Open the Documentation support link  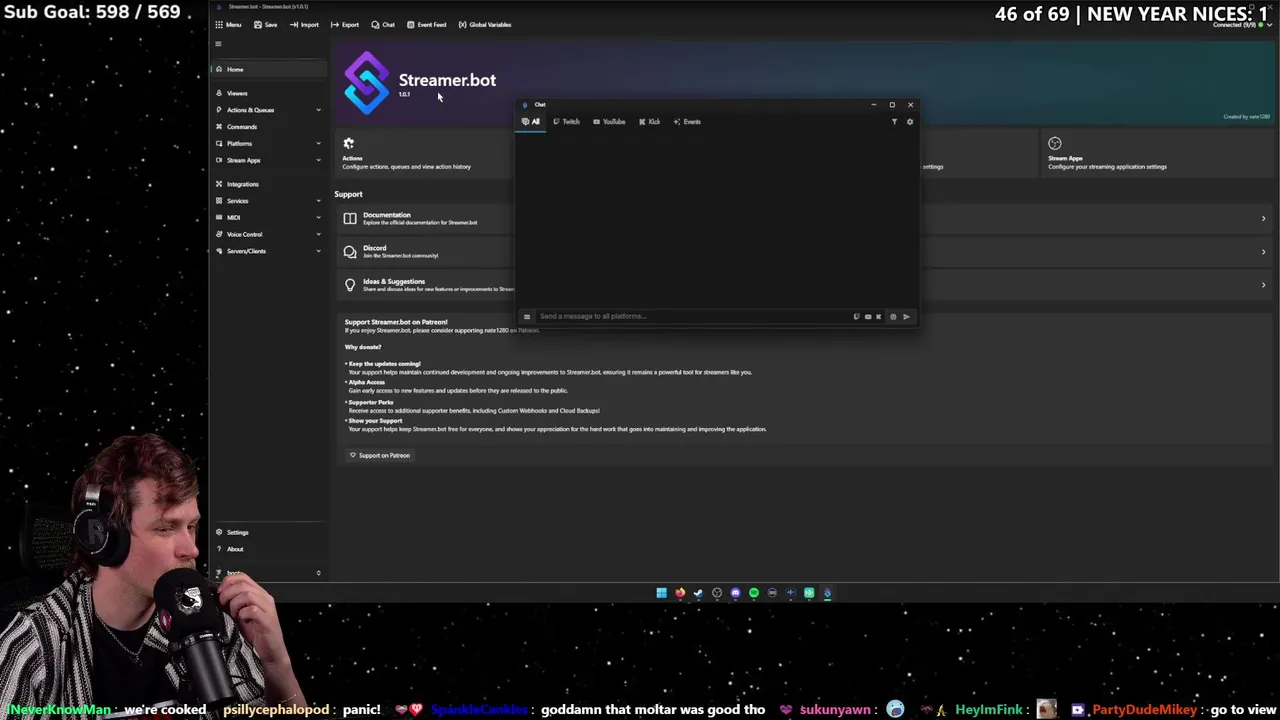tap(420, 218)
